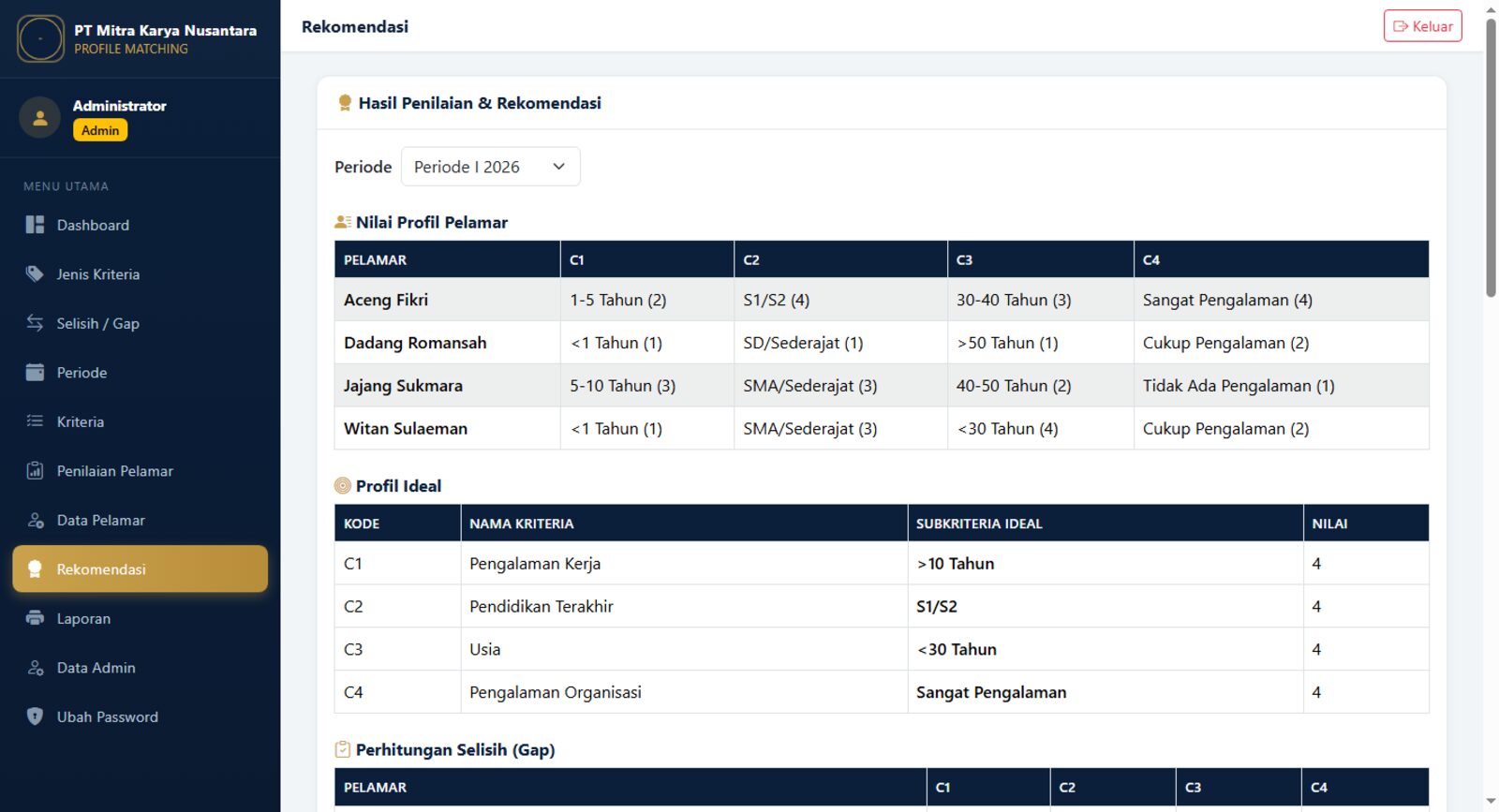
Task: Open Selisih / Gap menu item
Action: [141, 323]
